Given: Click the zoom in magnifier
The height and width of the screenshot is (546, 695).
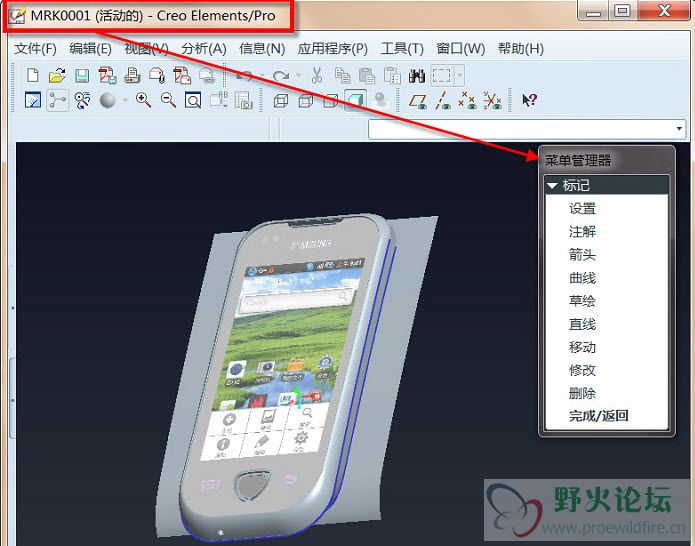Looking at the screenshot, I should tap(143, 100).
